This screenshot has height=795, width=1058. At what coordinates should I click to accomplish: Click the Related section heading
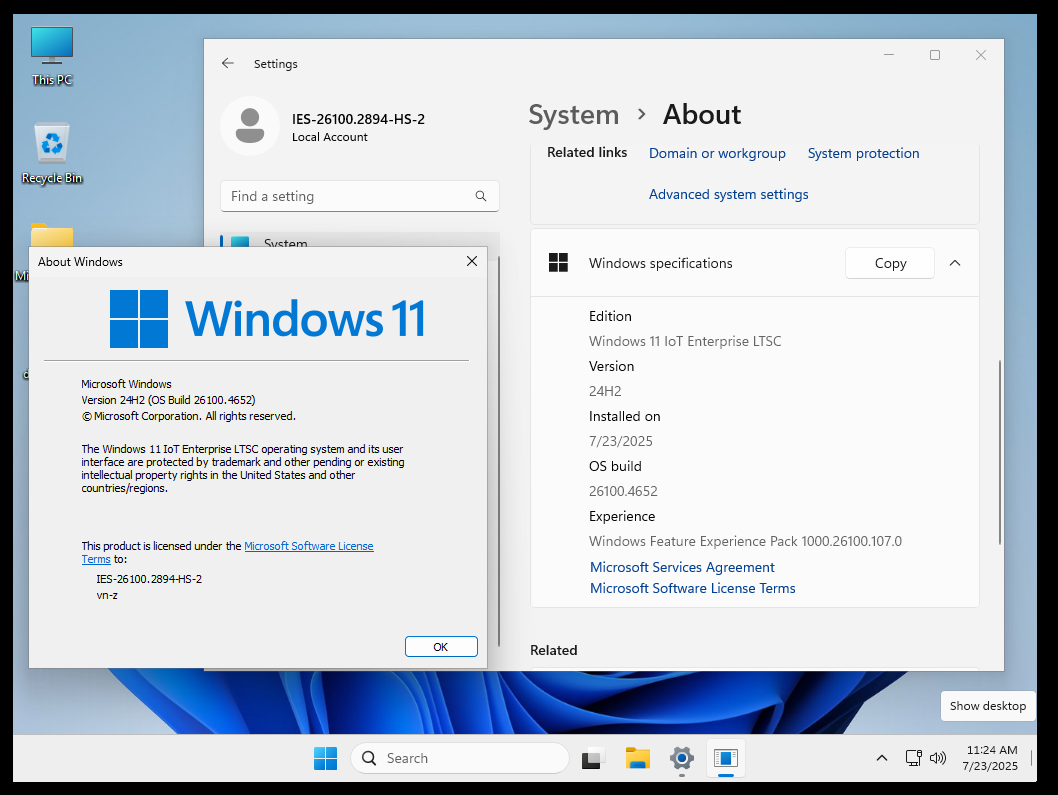coord(553,651)
